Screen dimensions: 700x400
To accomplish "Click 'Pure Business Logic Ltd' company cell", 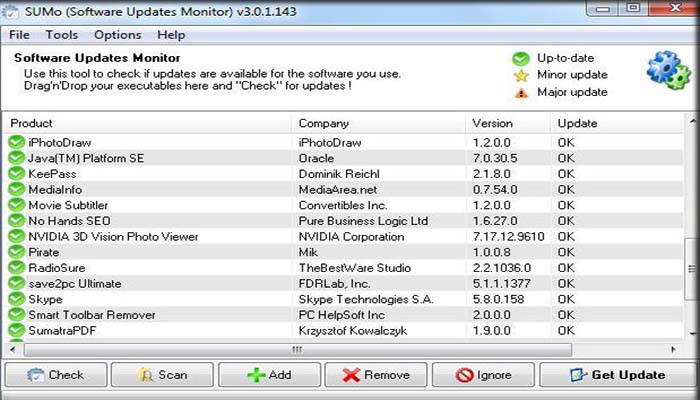I will tap(363, 221).
